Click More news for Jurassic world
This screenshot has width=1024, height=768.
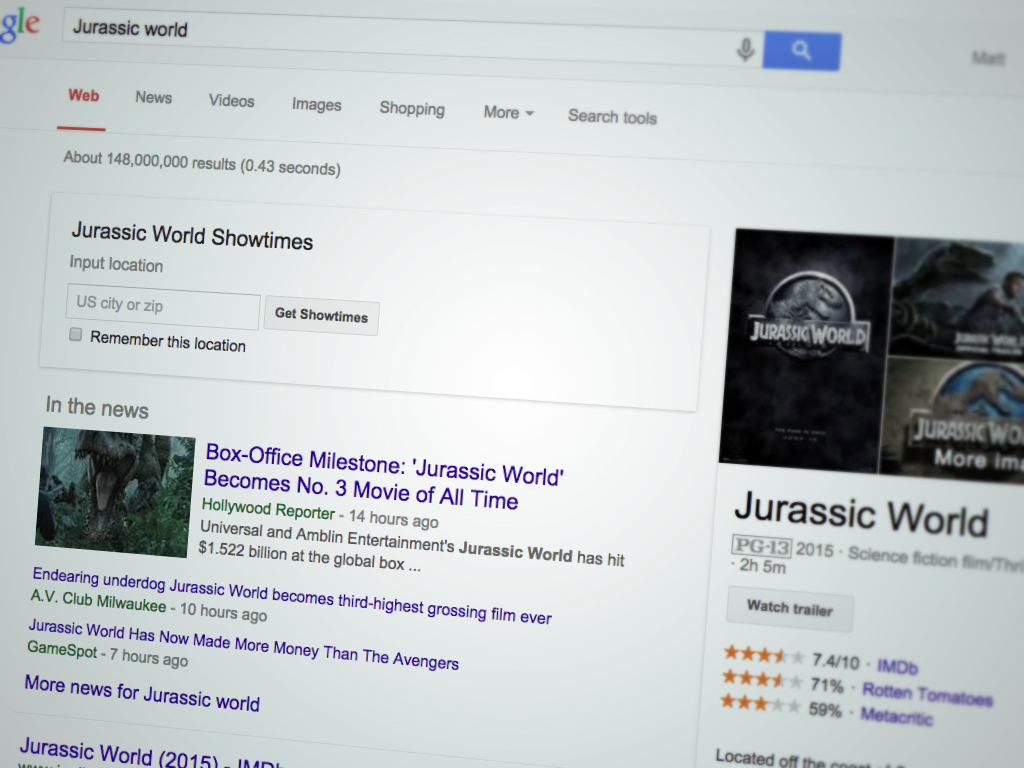[142, 694]
